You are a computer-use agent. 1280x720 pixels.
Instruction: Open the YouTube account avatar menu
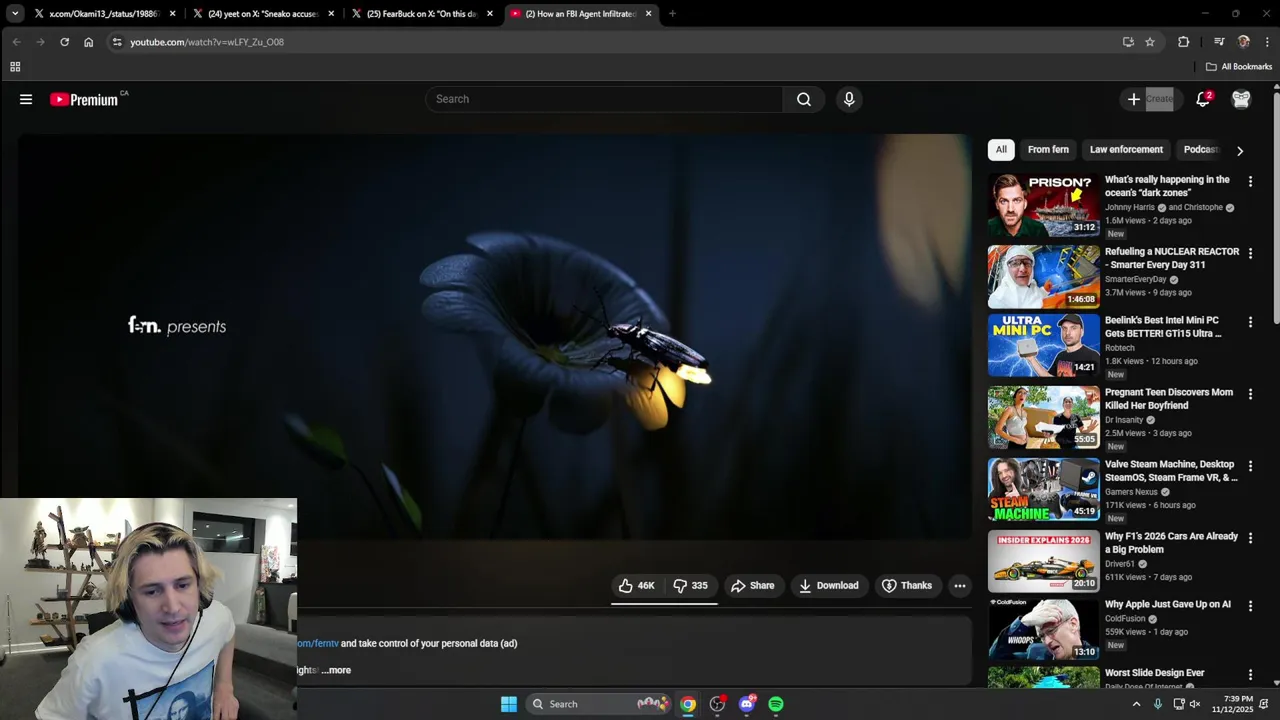(x=1241, y=99)
